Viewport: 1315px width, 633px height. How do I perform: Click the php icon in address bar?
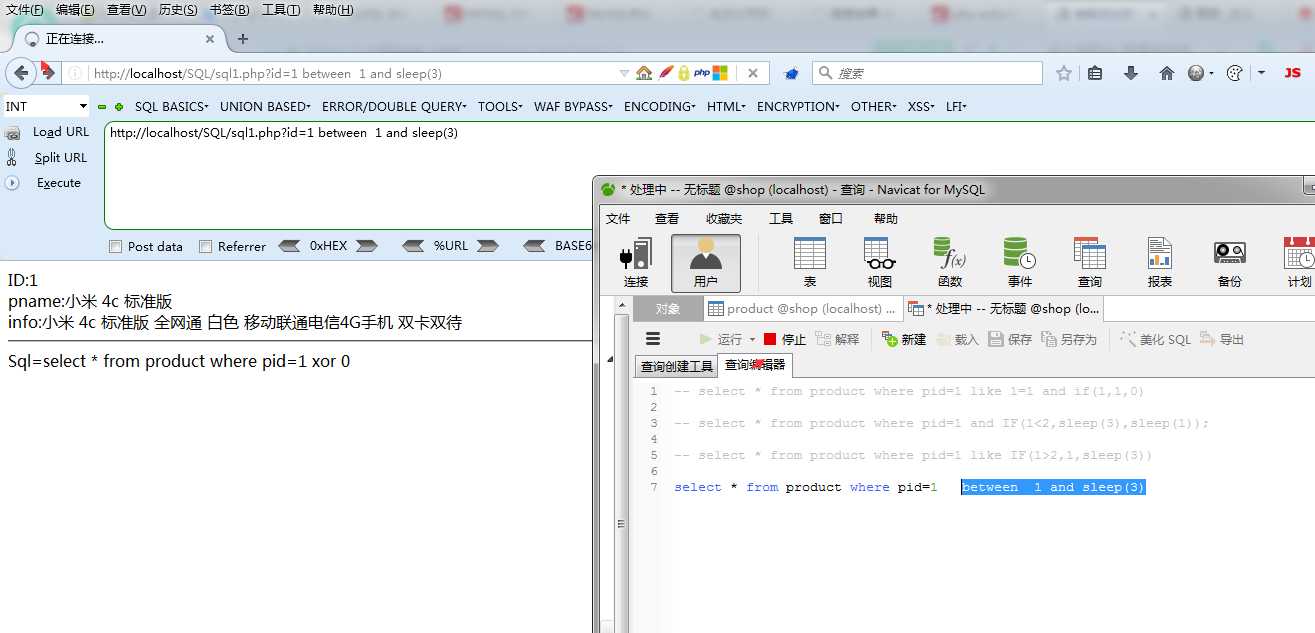pyautogui.click(x=702, y=73)
